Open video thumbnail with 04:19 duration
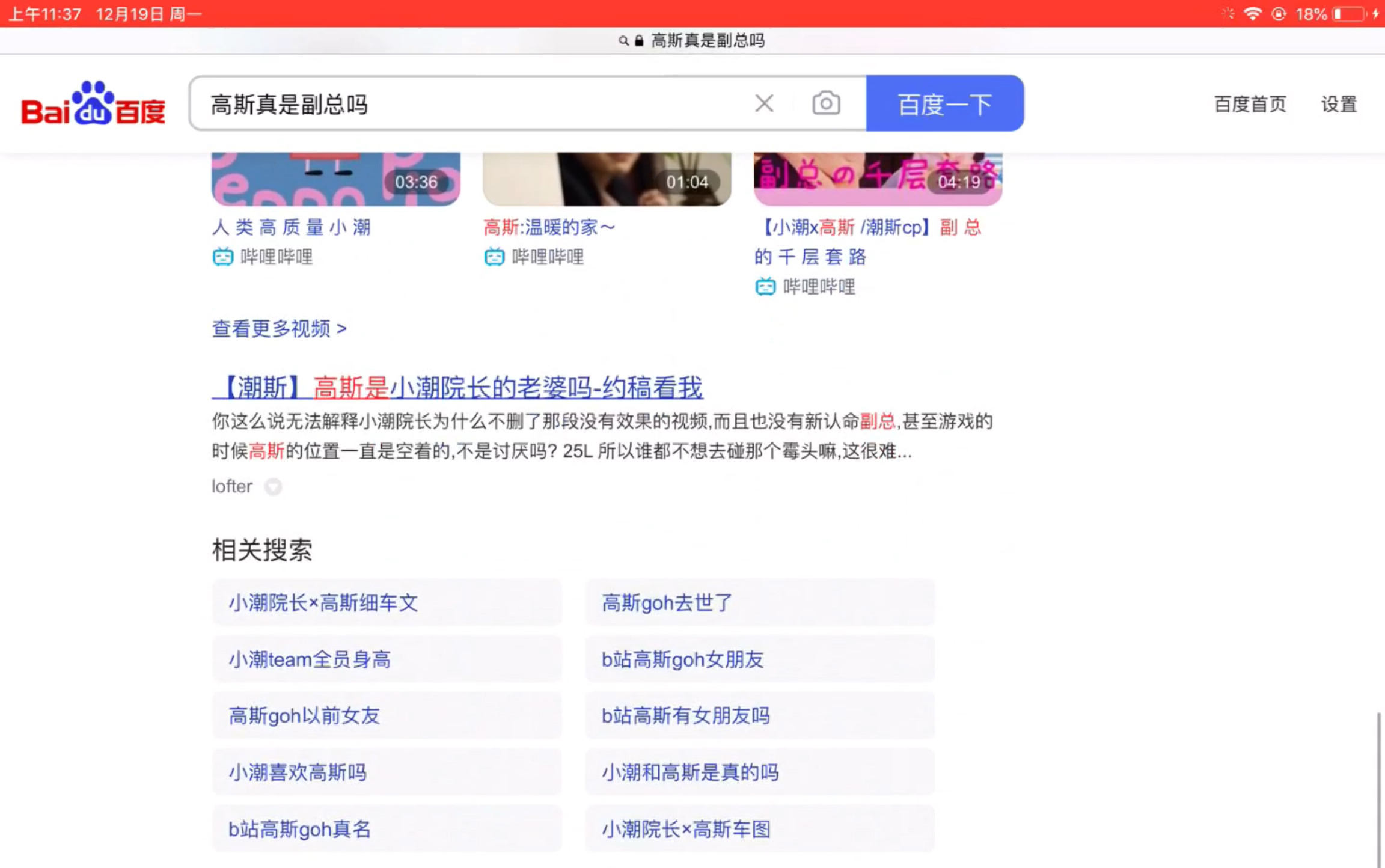This screenshot has height=868, width=1385. (x=878, y=179)
